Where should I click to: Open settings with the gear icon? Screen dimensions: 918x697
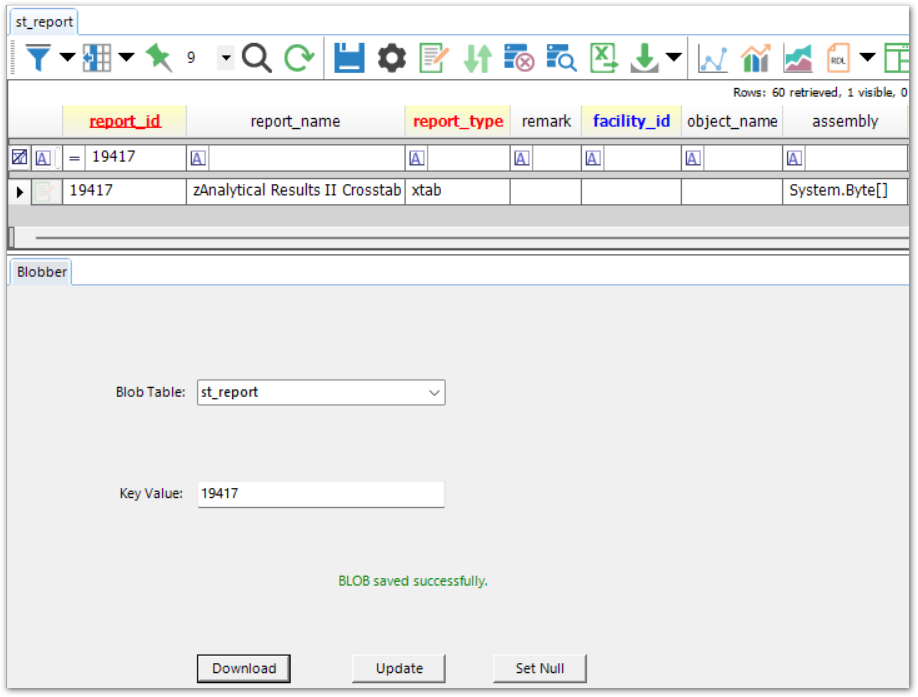click(x=391, y=58)
